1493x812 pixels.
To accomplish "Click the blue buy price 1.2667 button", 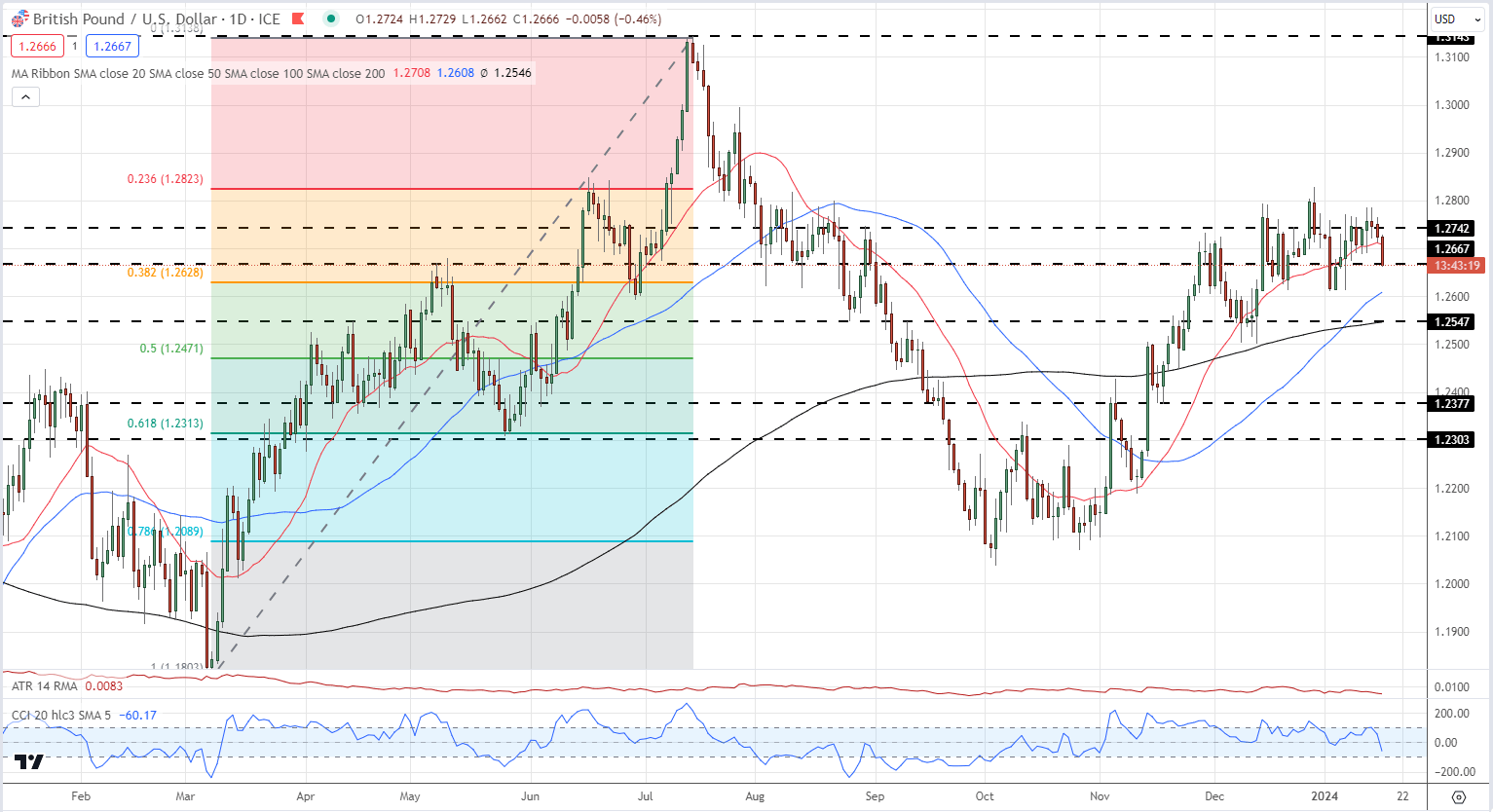I will [112, 46].
